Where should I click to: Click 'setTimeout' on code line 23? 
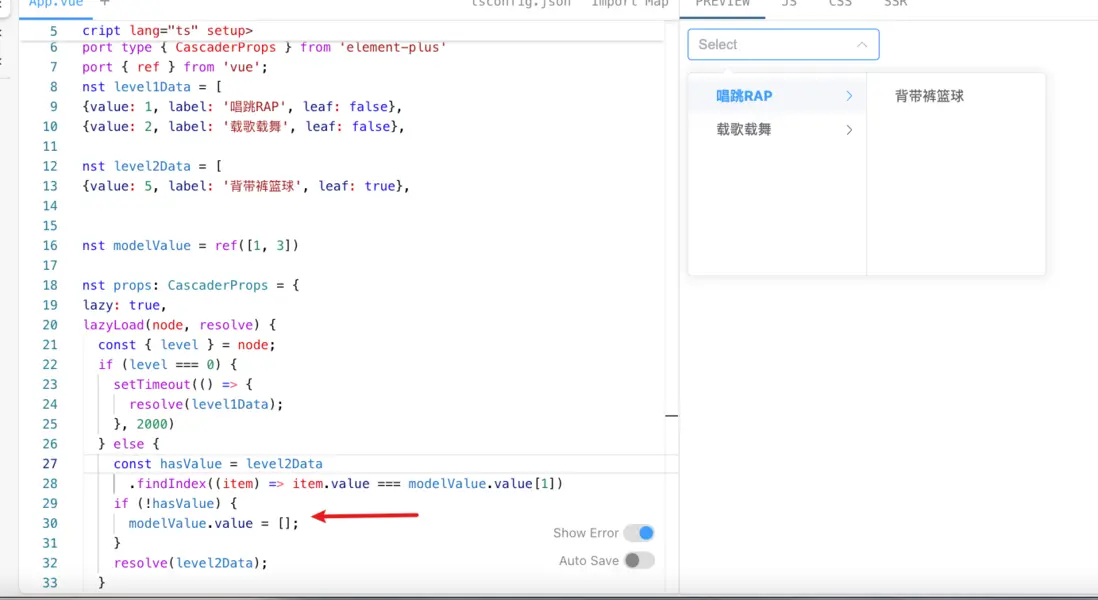(x=152, y=384)
